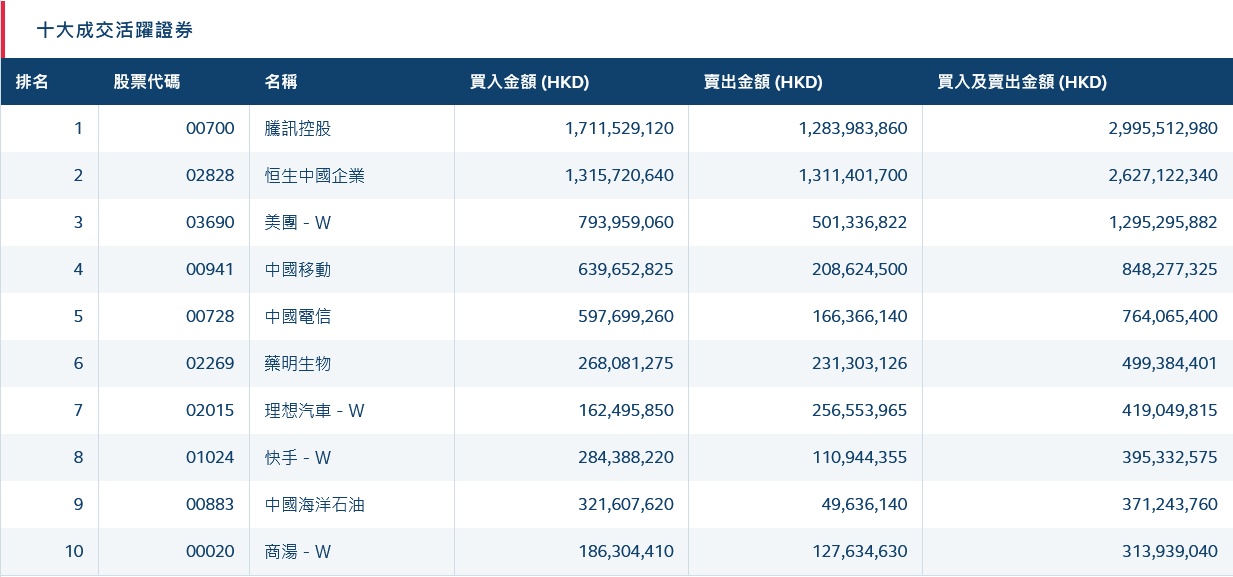Click buy amount 1,315,720,640
This screenshot has width=1233, height=577.
tap(619, 175)
